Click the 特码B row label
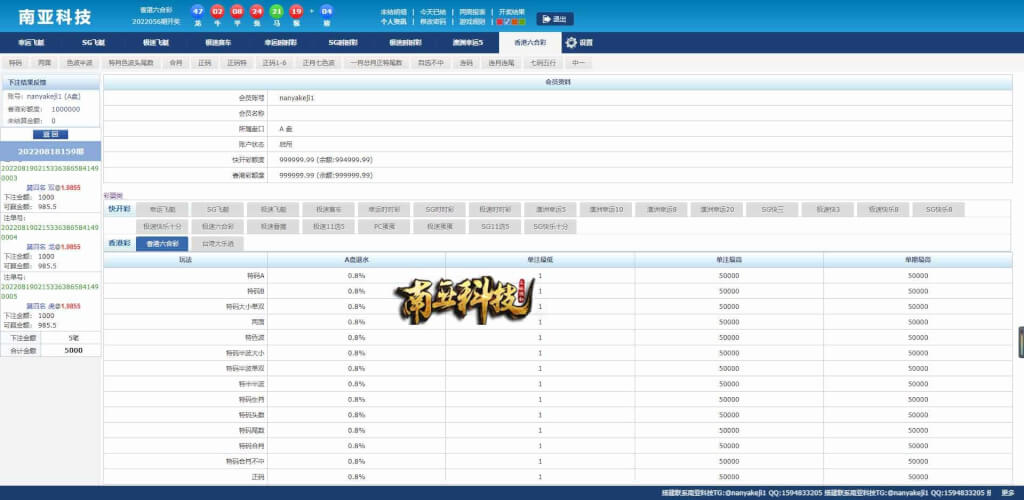Image resolution: width=1024 pixels, height=500 pixels. click(x=255, y=291)
